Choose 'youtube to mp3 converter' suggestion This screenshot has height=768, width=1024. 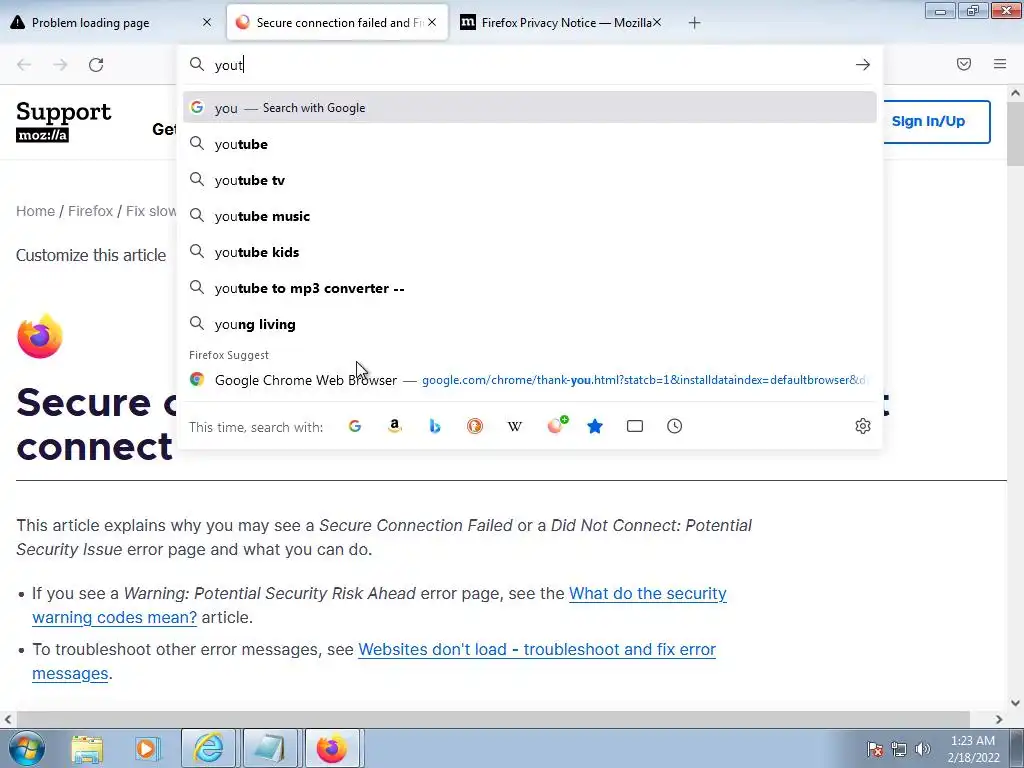530,288
